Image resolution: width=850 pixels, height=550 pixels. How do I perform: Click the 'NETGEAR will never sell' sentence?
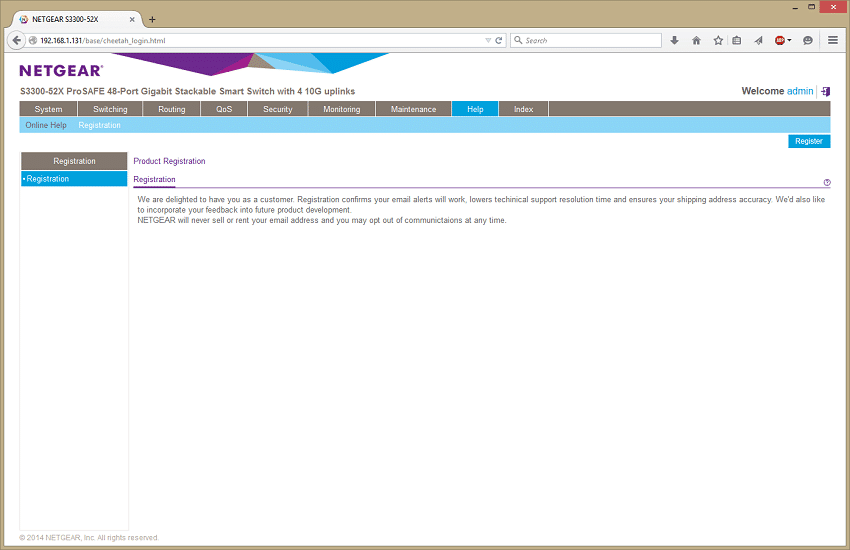321,221
